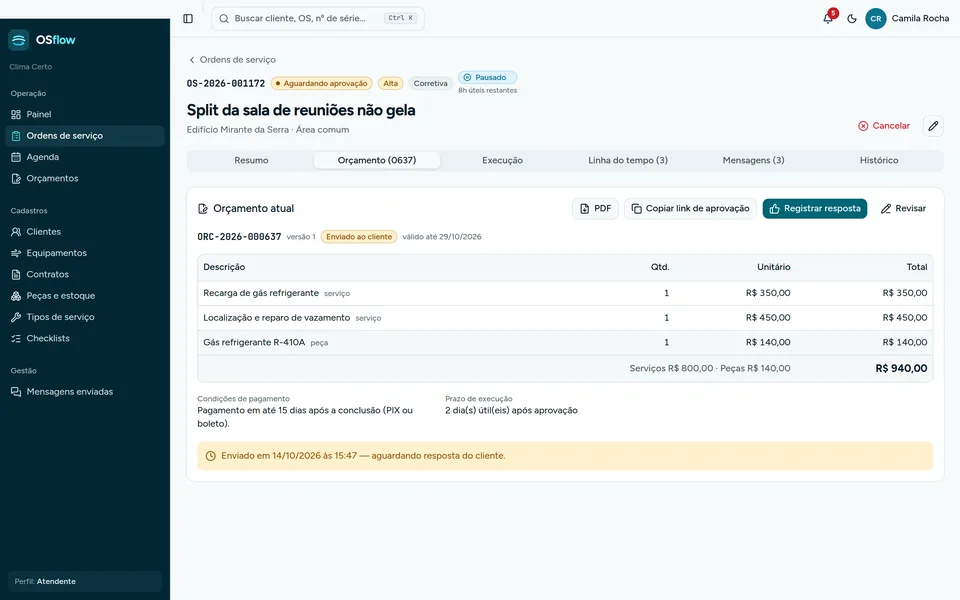960x600 pixels.
Task: Click the Descrição column header
Action: coord(224,267)
